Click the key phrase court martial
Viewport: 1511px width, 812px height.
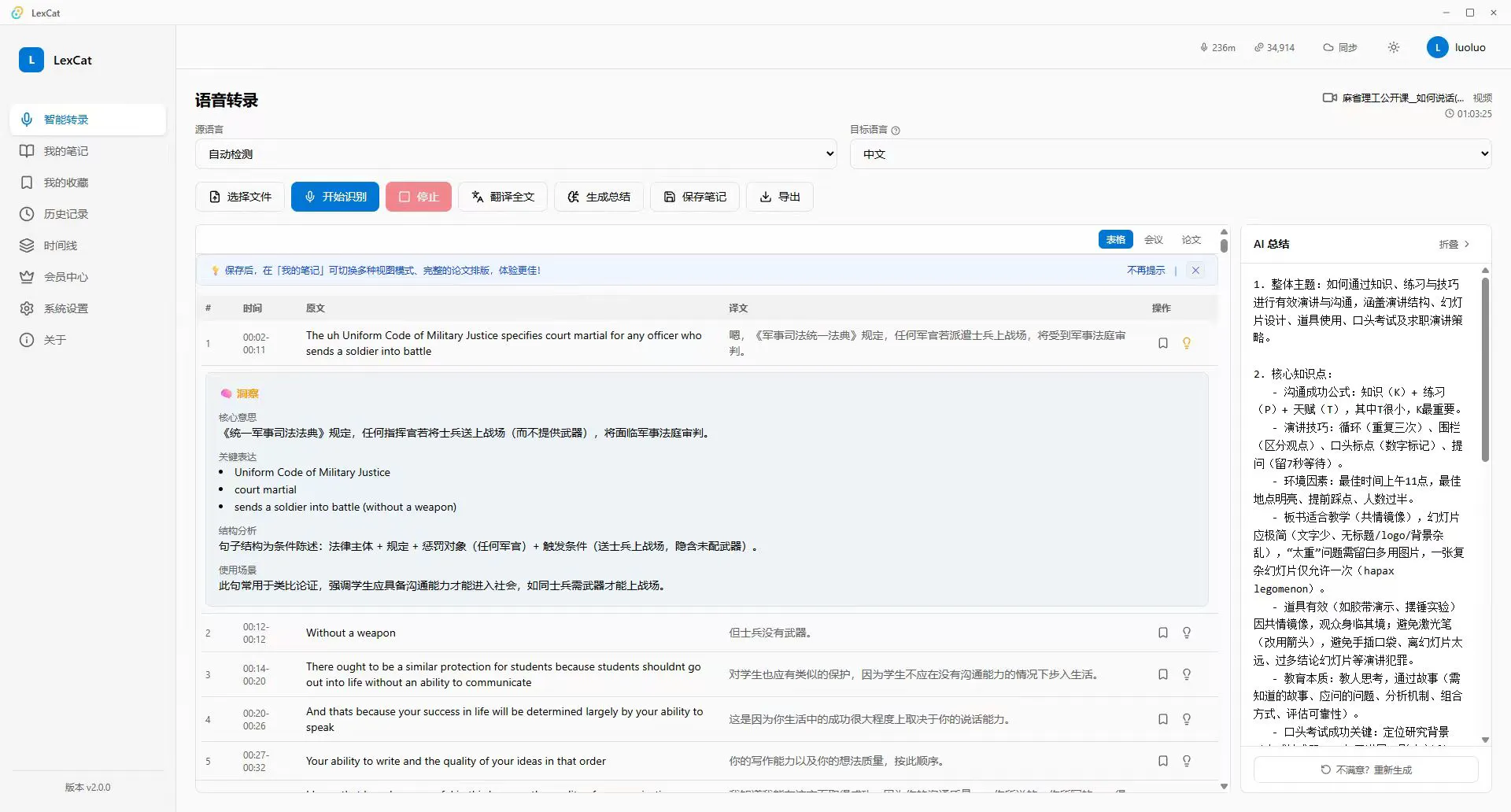pyautogui.click(x=265, y=489)
